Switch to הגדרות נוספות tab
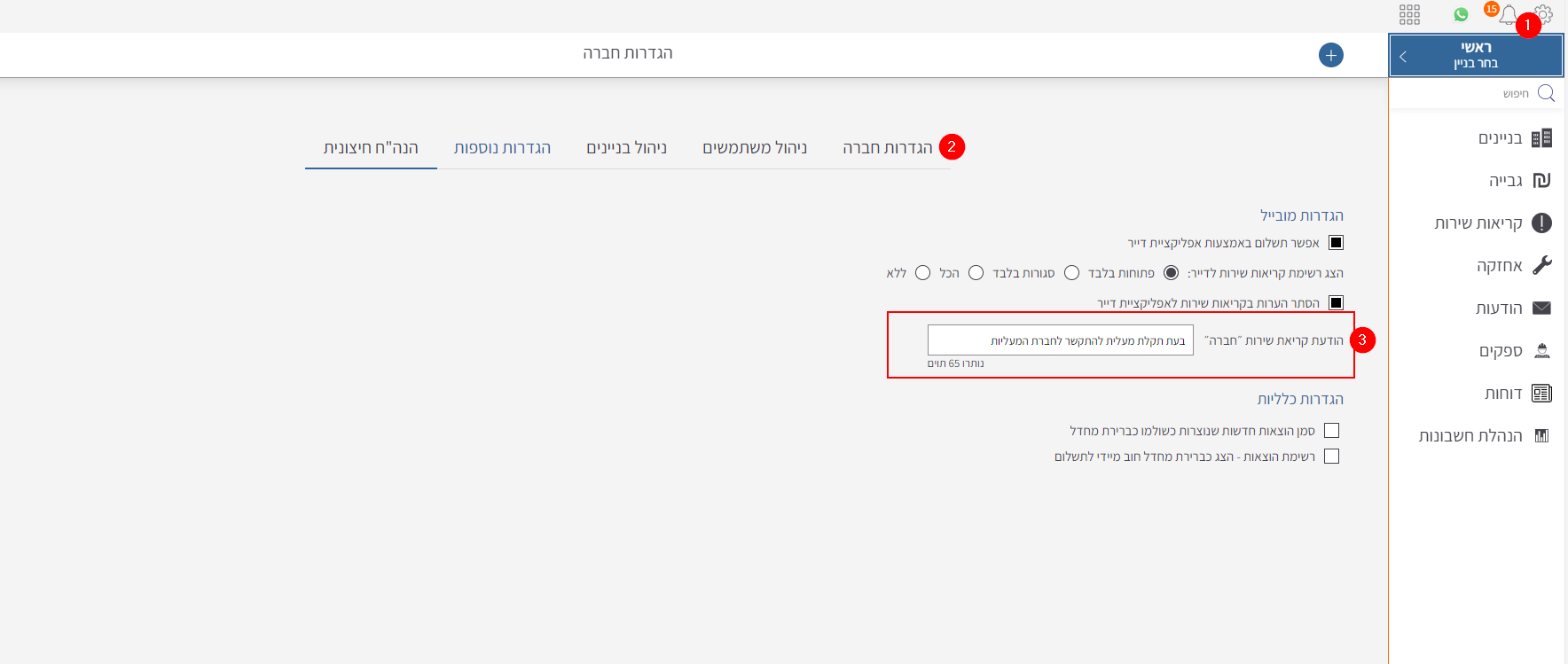The image size is (1568, 664). coord(502,148)
